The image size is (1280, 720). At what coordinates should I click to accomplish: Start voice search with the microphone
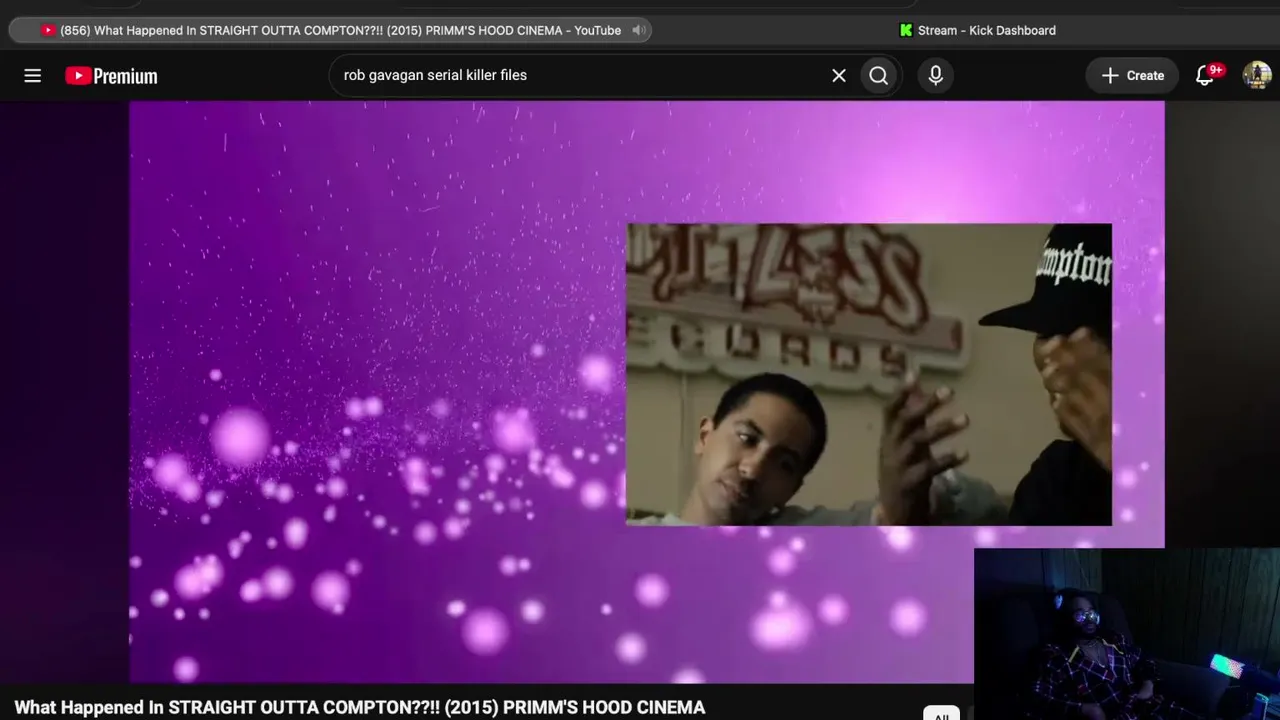coord(935,76)
